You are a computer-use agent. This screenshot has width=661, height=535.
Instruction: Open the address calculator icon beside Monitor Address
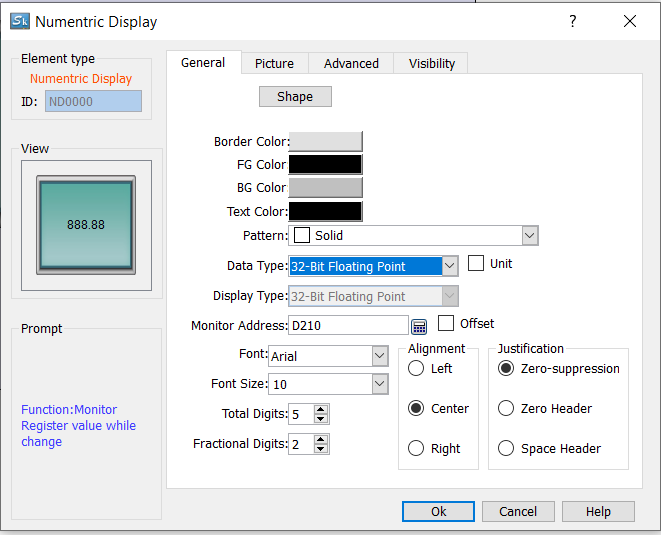(x=419, y=327)
